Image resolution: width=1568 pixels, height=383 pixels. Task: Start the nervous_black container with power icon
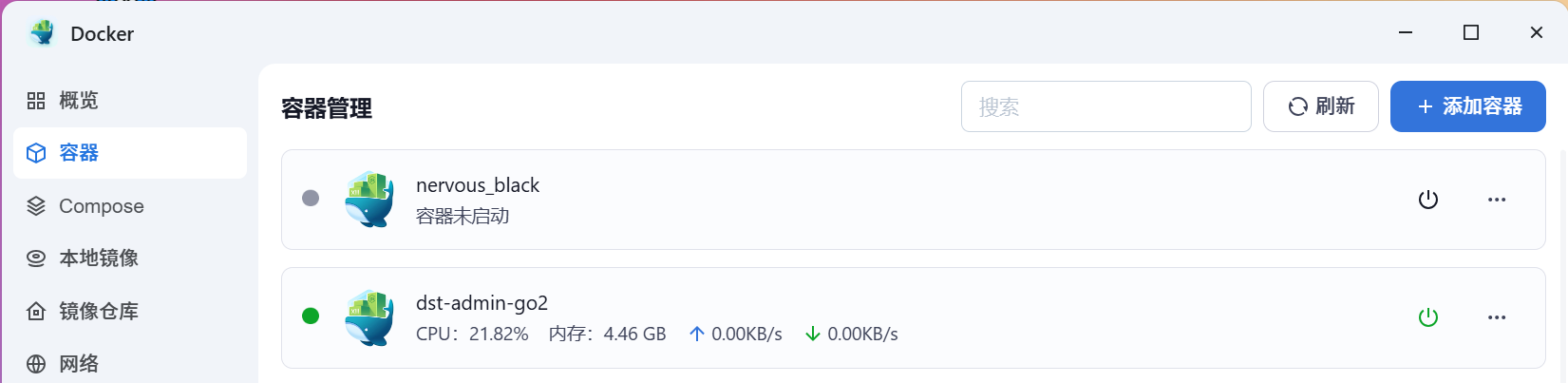[x=1427, y=200]
